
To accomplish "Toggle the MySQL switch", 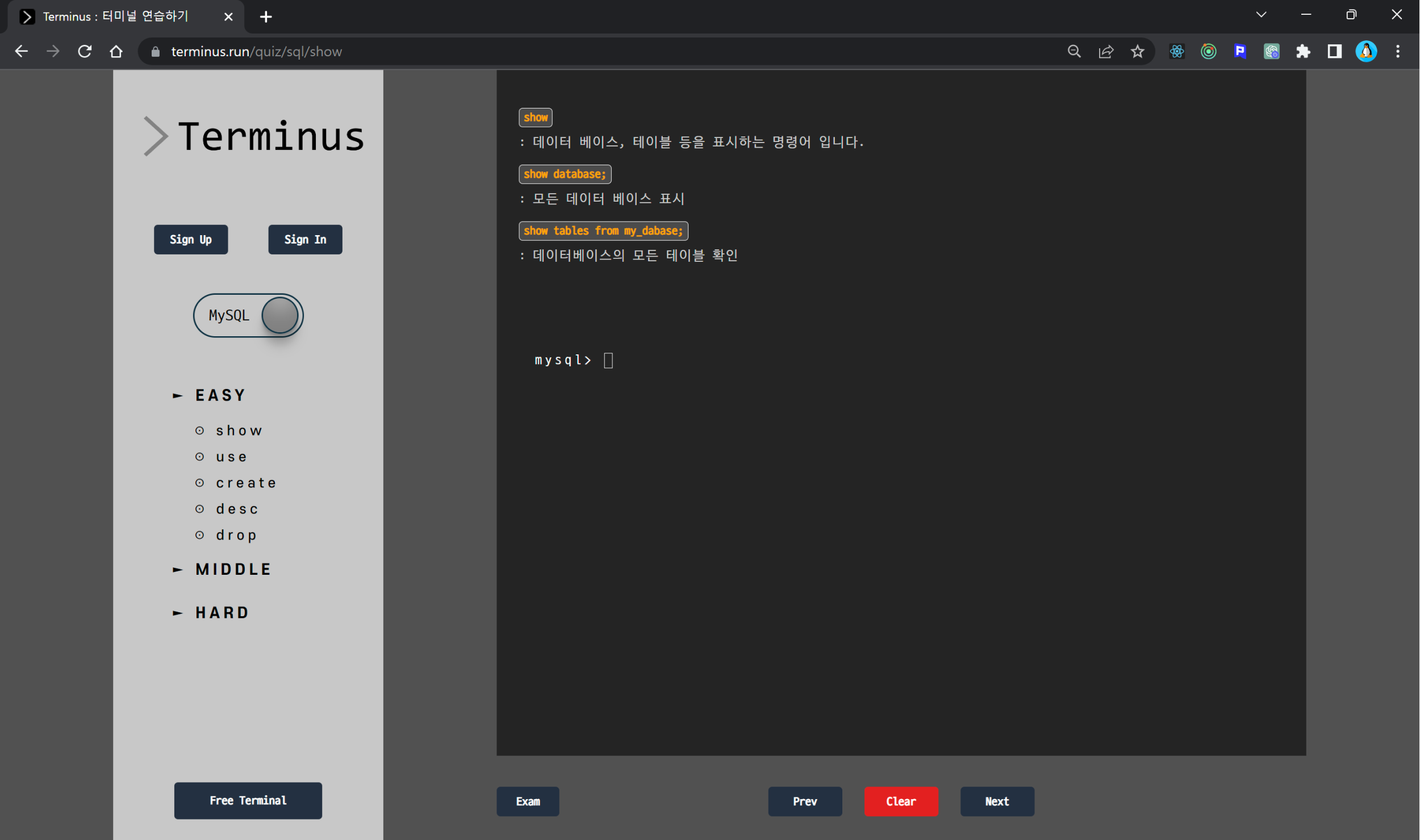I will pyautogui.click(x=248, y=315).
